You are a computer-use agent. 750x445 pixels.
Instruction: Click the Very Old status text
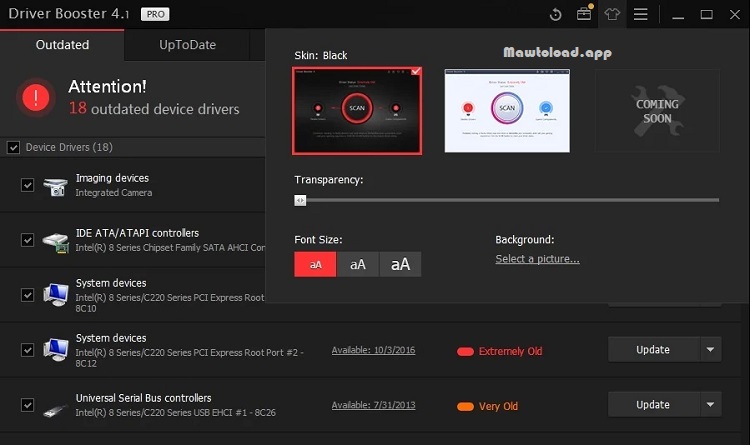click(x=498, y=407)
